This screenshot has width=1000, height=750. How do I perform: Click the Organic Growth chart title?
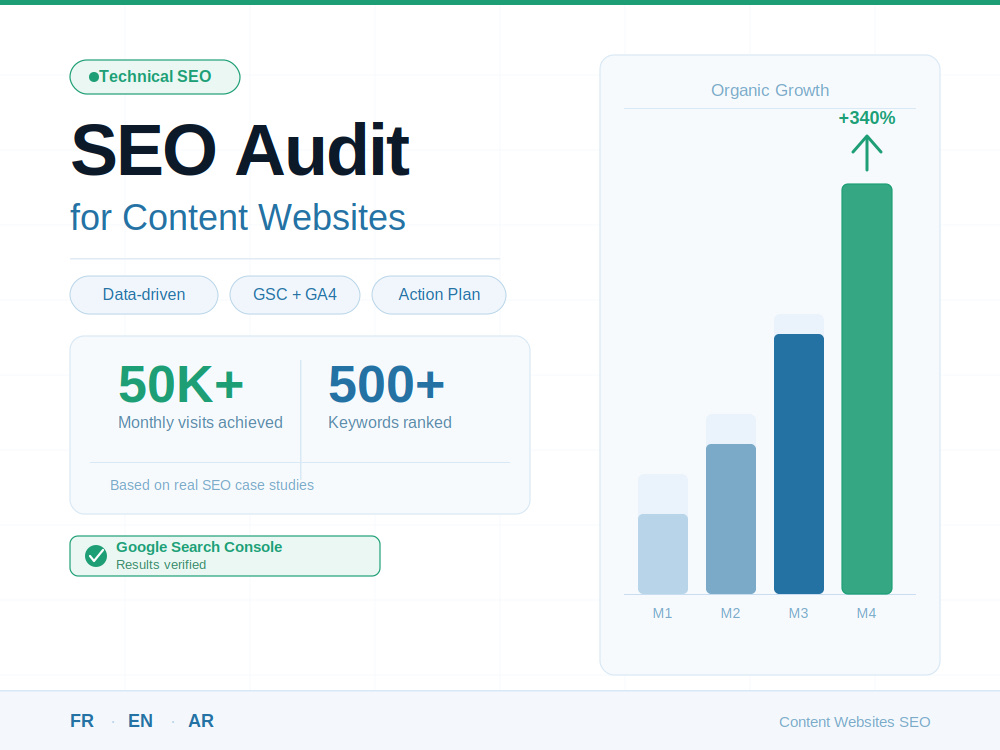click(x=770, y=91)
